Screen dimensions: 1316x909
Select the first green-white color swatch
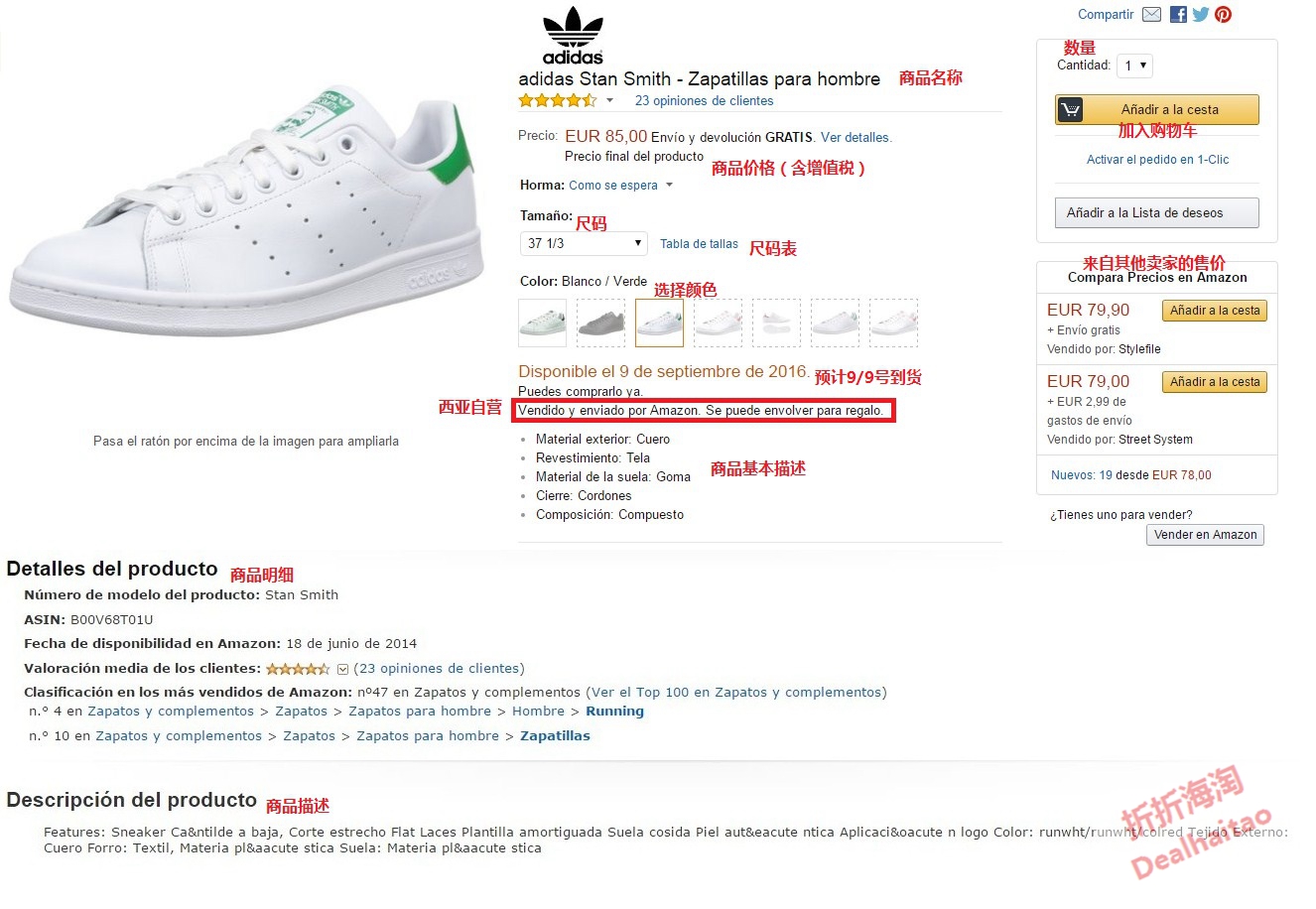point(542,324)
